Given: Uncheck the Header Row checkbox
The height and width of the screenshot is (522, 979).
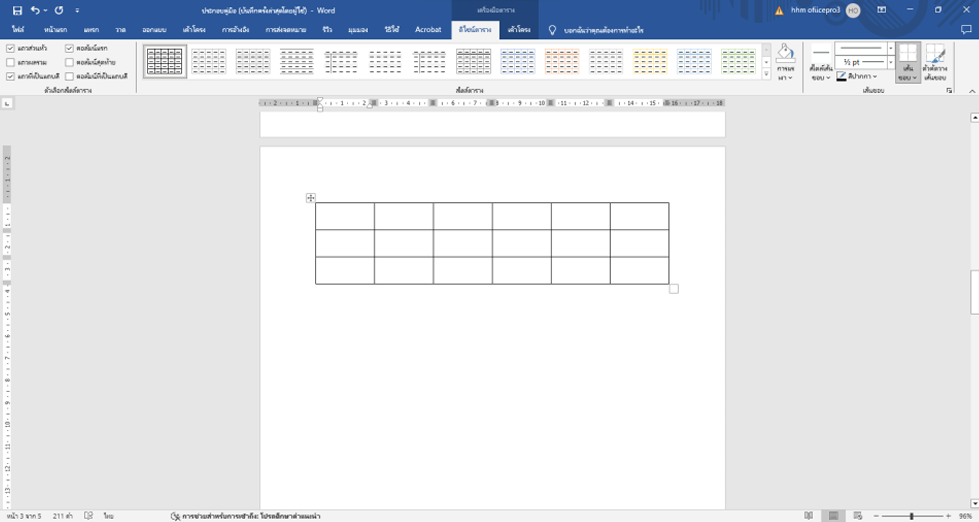Looking at the screenshot, I should point(10,48).
